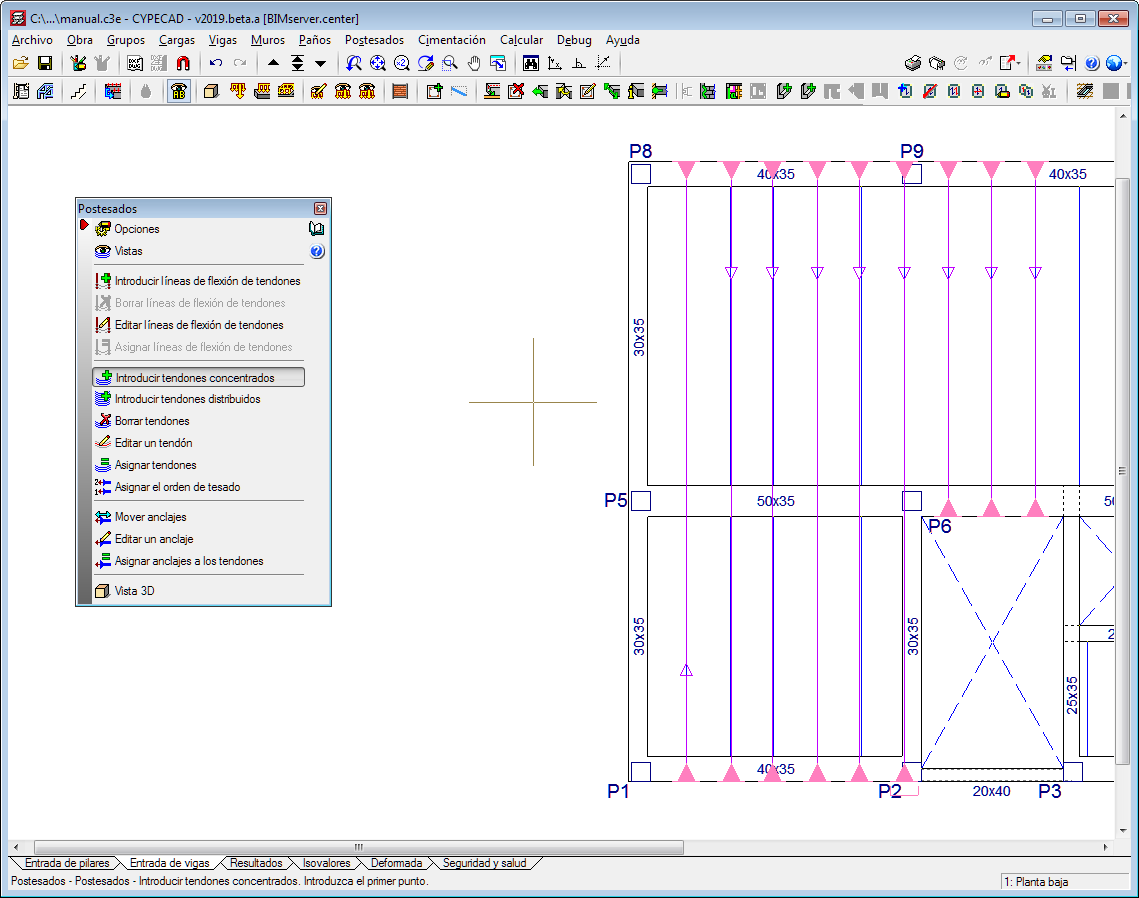
Task: Click the print icon
Action: click(913, 63)
